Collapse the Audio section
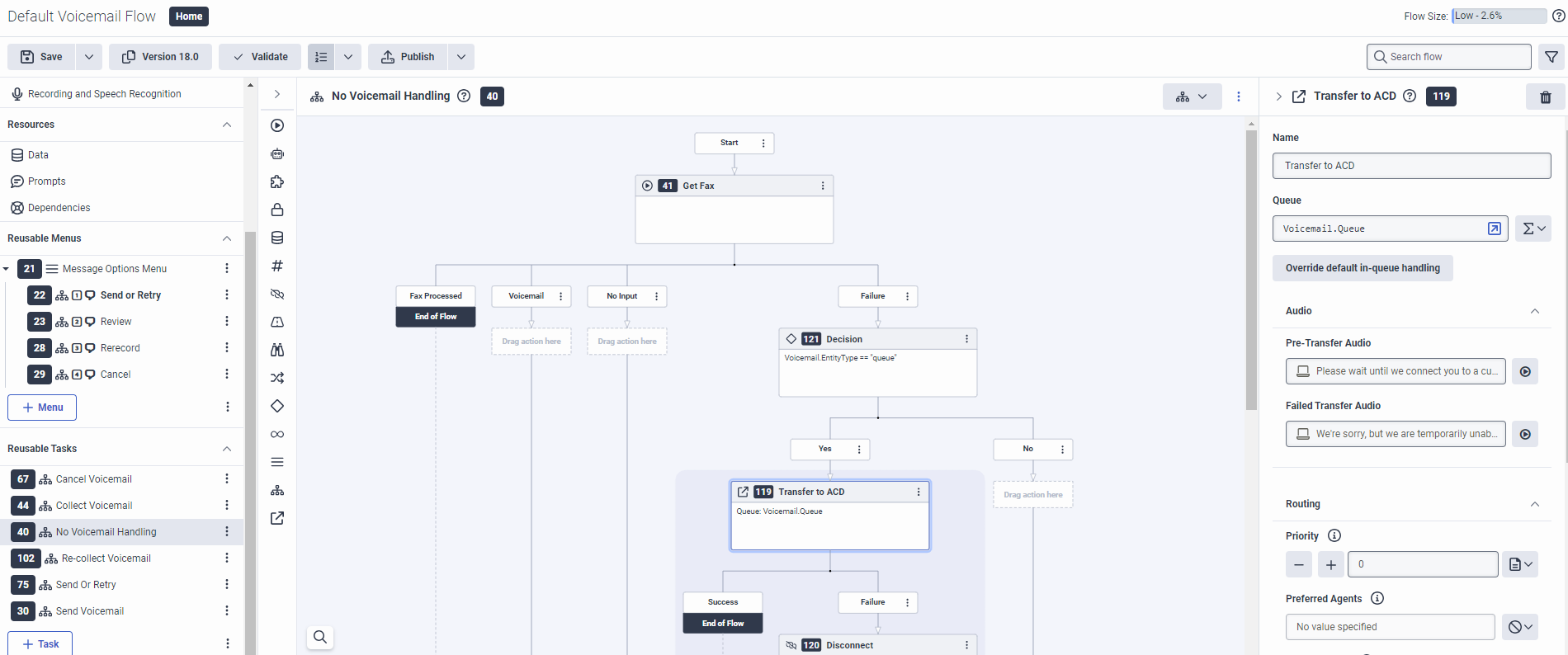This screenshot has width=1568, height=655. [1535, 311]
